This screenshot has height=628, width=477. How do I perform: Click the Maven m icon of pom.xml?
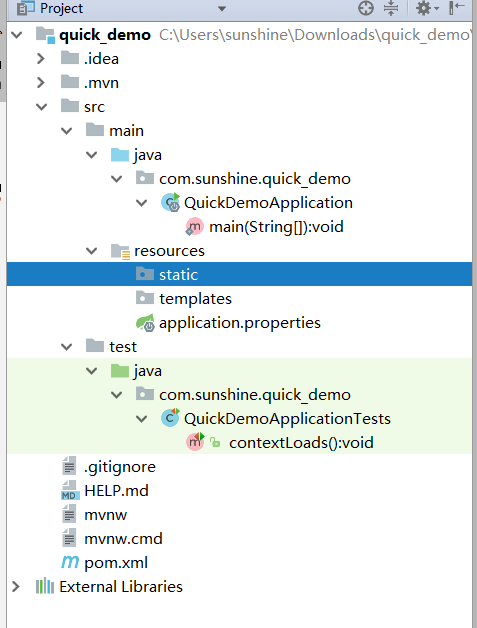[70, 562]
